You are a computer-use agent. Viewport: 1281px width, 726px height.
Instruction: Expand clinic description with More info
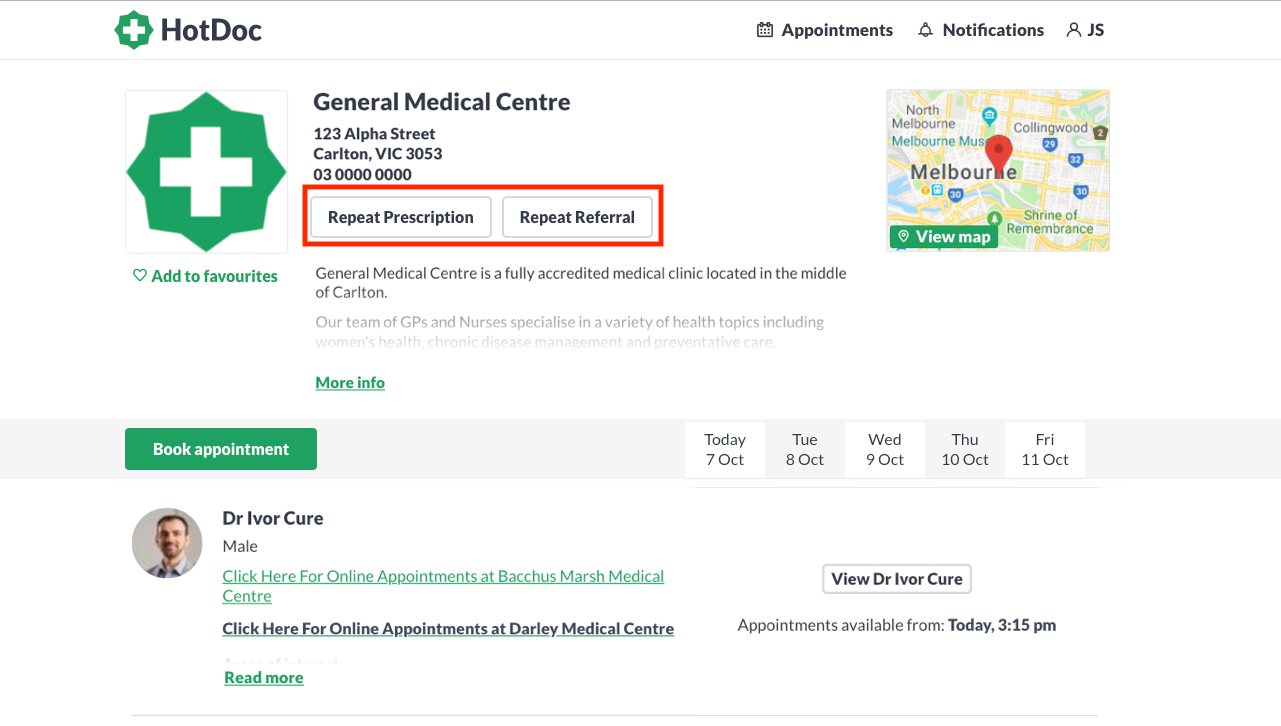coord(350,383)
